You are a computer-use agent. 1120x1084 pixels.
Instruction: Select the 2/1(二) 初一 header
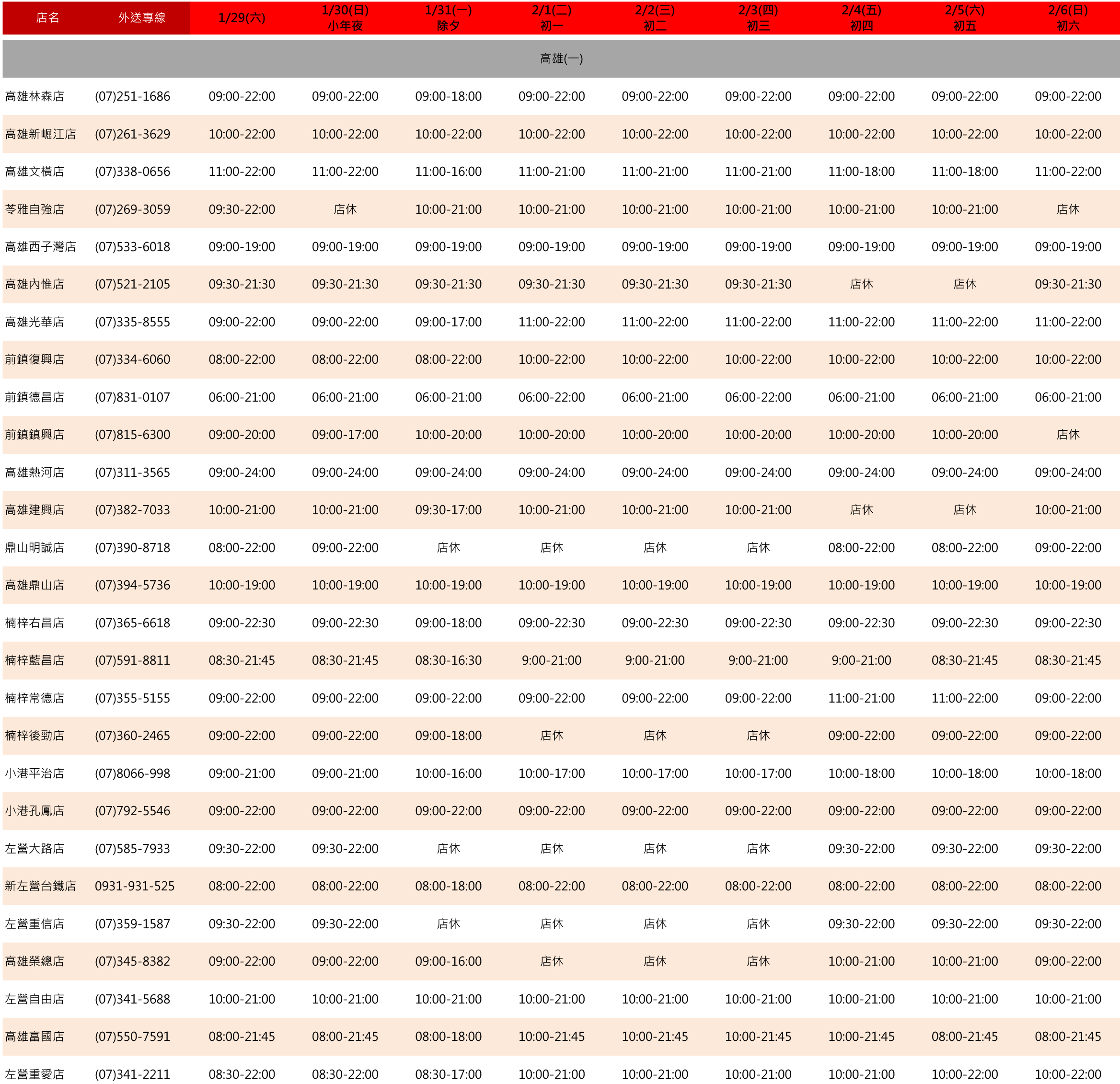coord(552,18)
